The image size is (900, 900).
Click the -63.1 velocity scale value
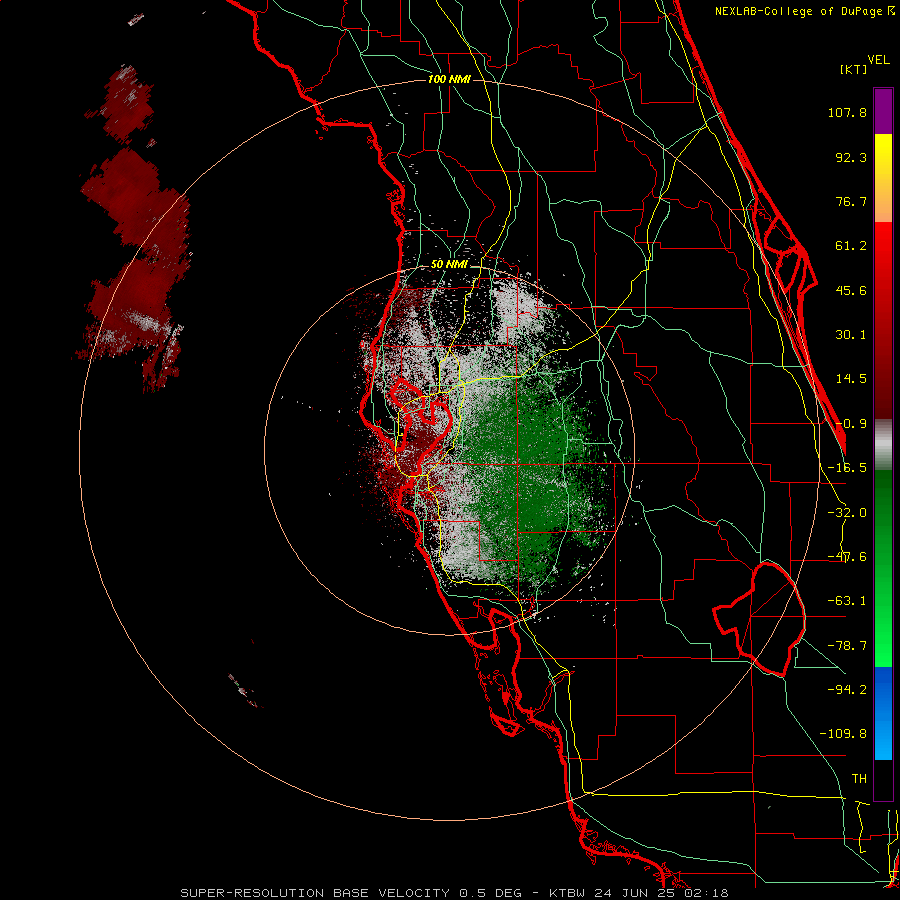point(847,601)
